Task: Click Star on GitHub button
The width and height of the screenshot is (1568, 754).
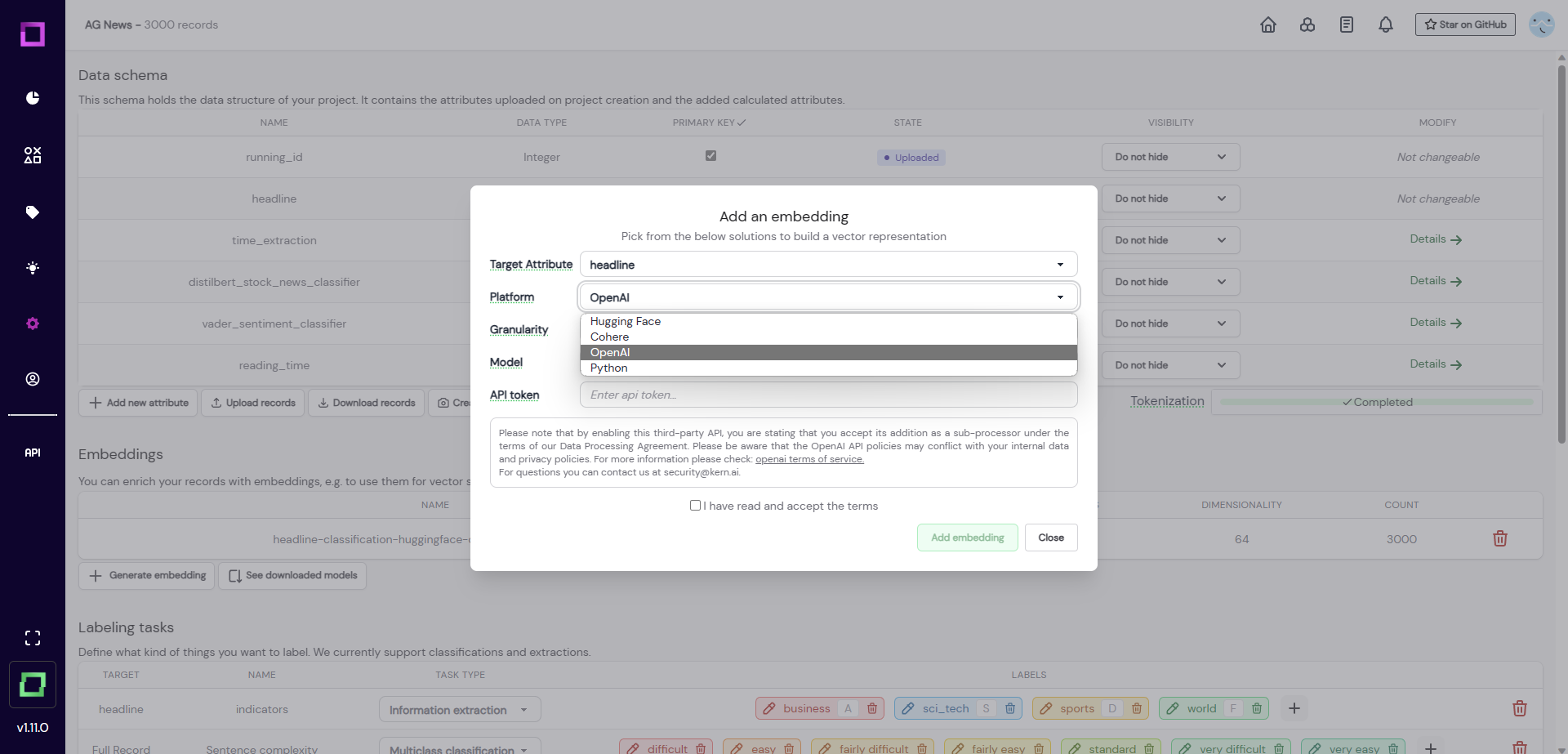Action: click(x=1465, y=25)
